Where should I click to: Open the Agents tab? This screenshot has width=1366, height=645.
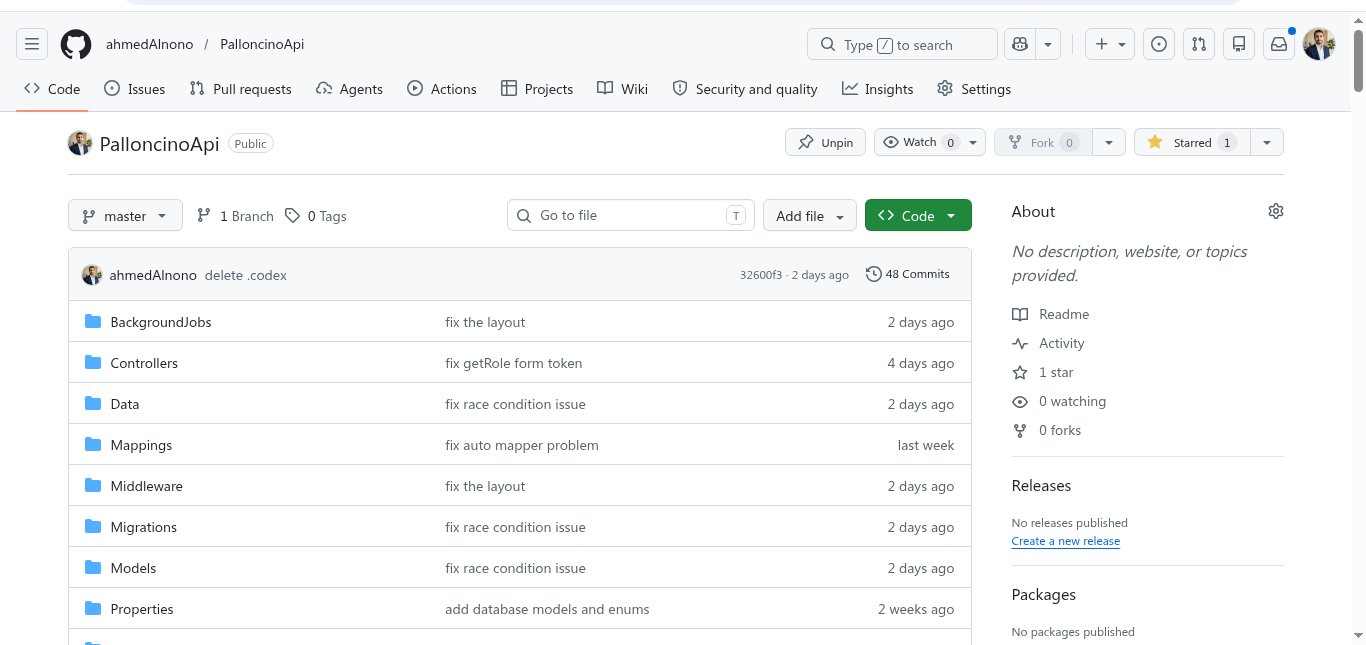pyautogui.click(x=349, y=89)
